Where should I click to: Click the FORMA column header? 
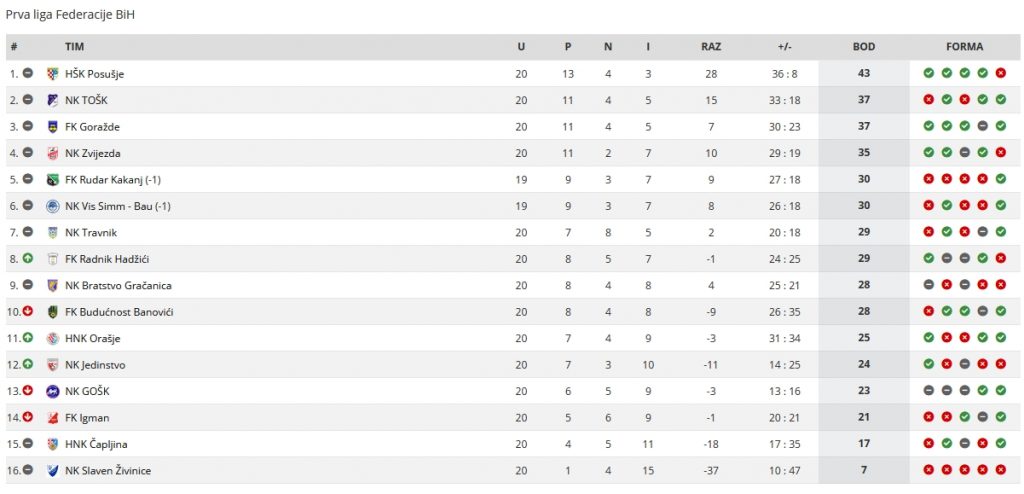click(x=964, y=47)
